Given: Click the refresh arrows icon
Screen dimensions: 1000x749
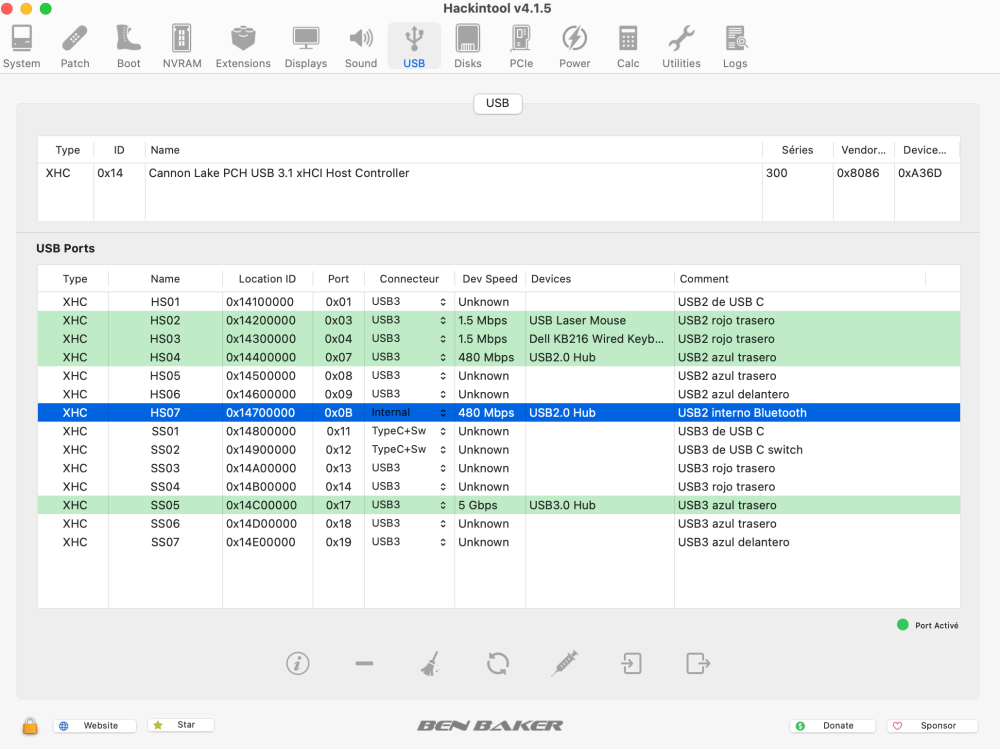Looking at the screenshot, I should coord(497,664).
